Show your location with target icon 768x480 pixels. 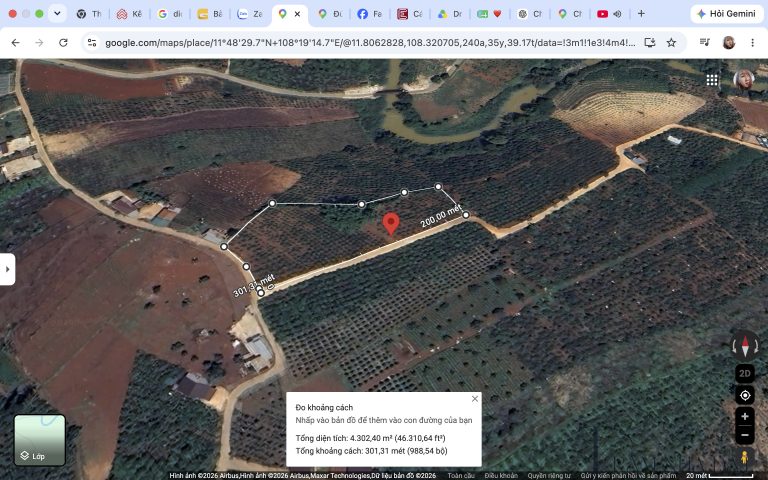click(x=744, y=395)
